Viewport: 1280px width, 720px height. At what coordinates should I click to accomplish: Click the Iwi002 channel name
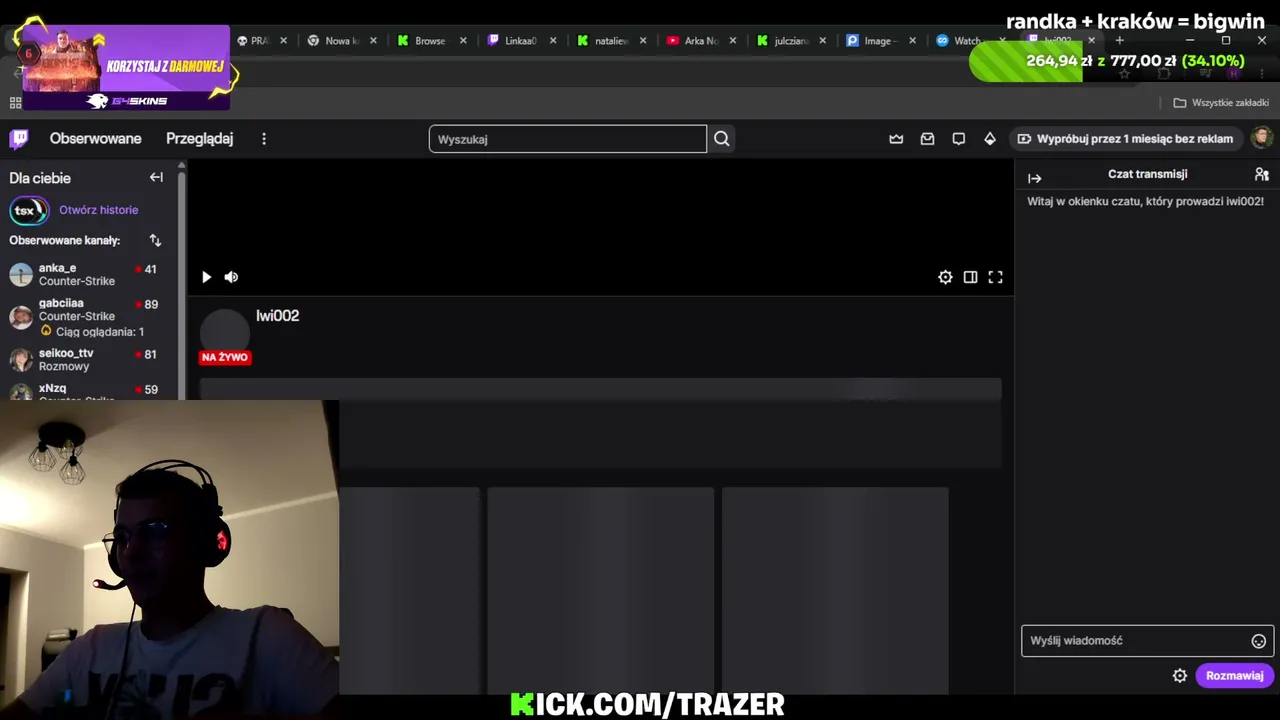pyautogui.click(x=278, y=316)
